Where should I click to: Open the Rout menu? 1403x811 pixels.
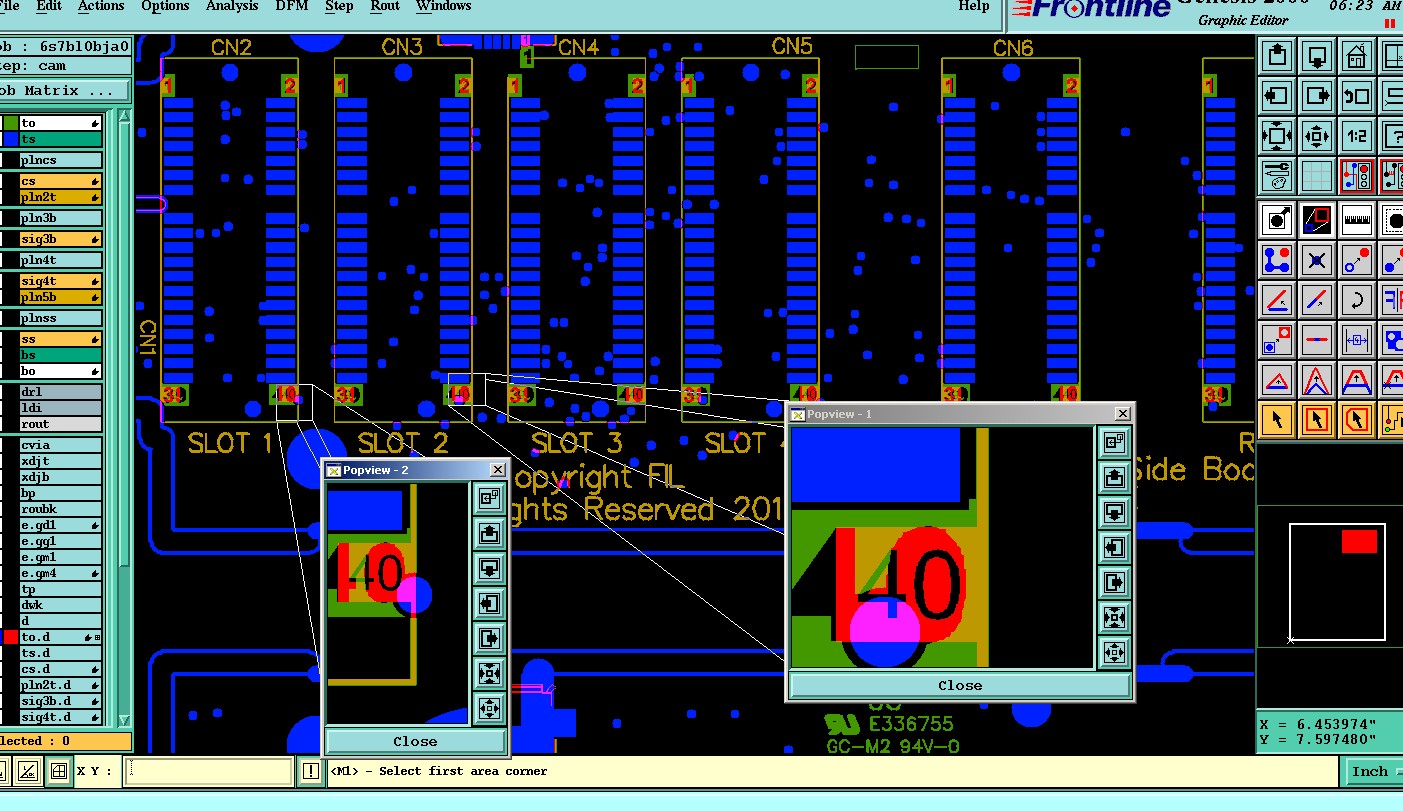click(385, 6)
